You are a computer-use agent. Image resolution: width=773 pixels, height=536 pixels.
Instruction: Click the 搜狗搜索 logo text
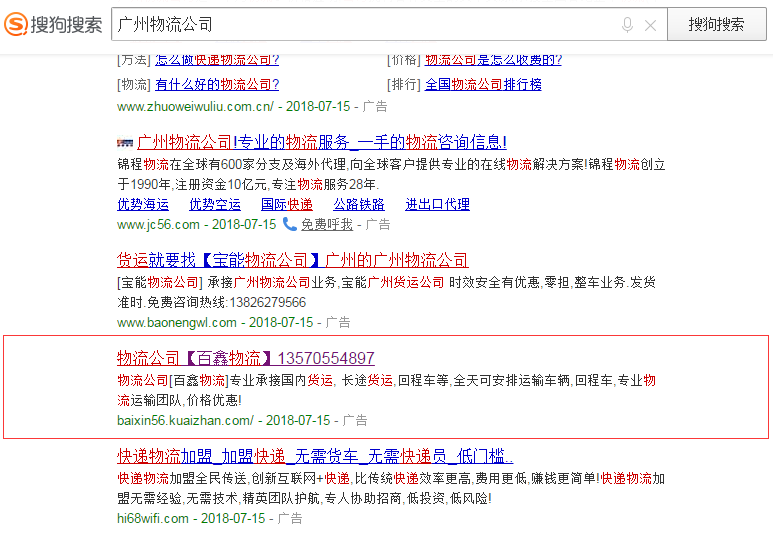67,25
